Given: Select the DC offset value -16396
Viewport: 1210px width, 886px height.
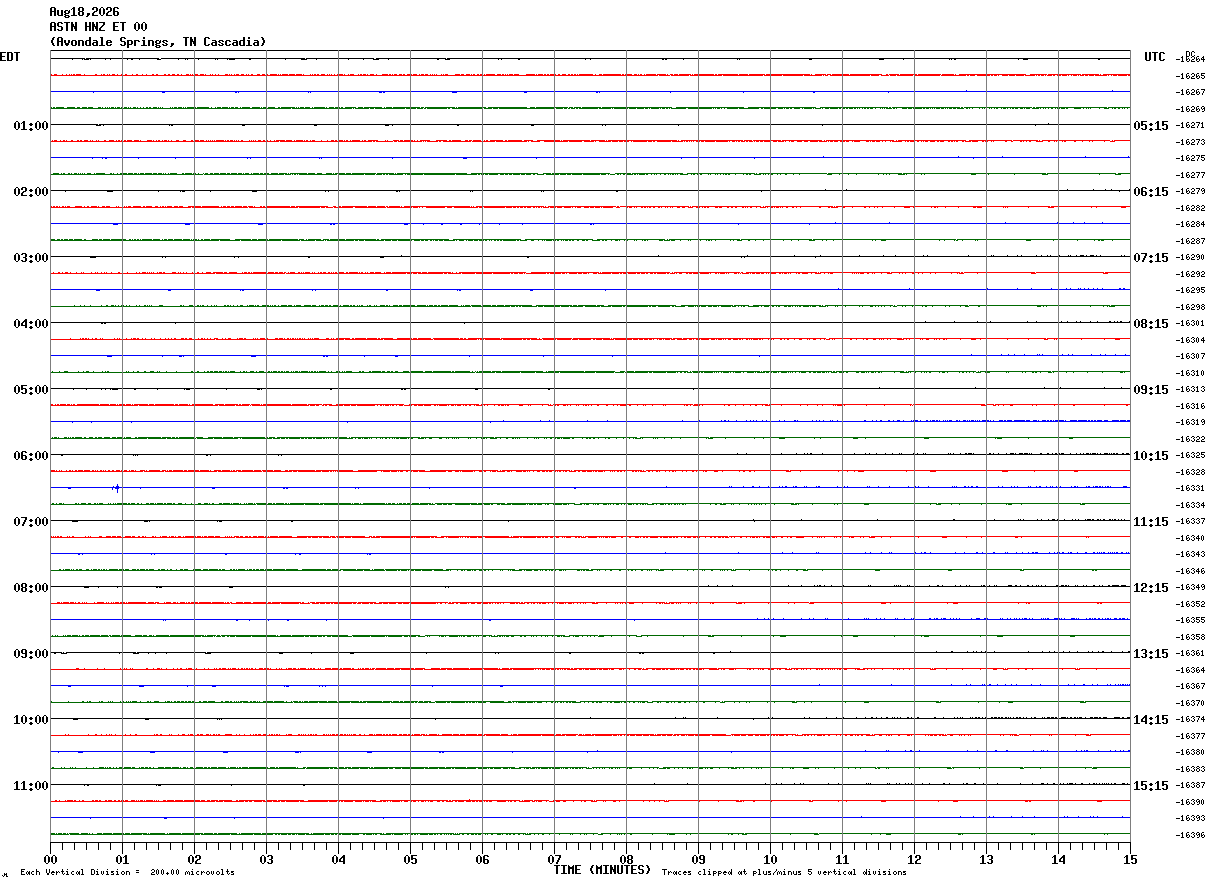Looking at the screenshot, I should (1190, 835).
